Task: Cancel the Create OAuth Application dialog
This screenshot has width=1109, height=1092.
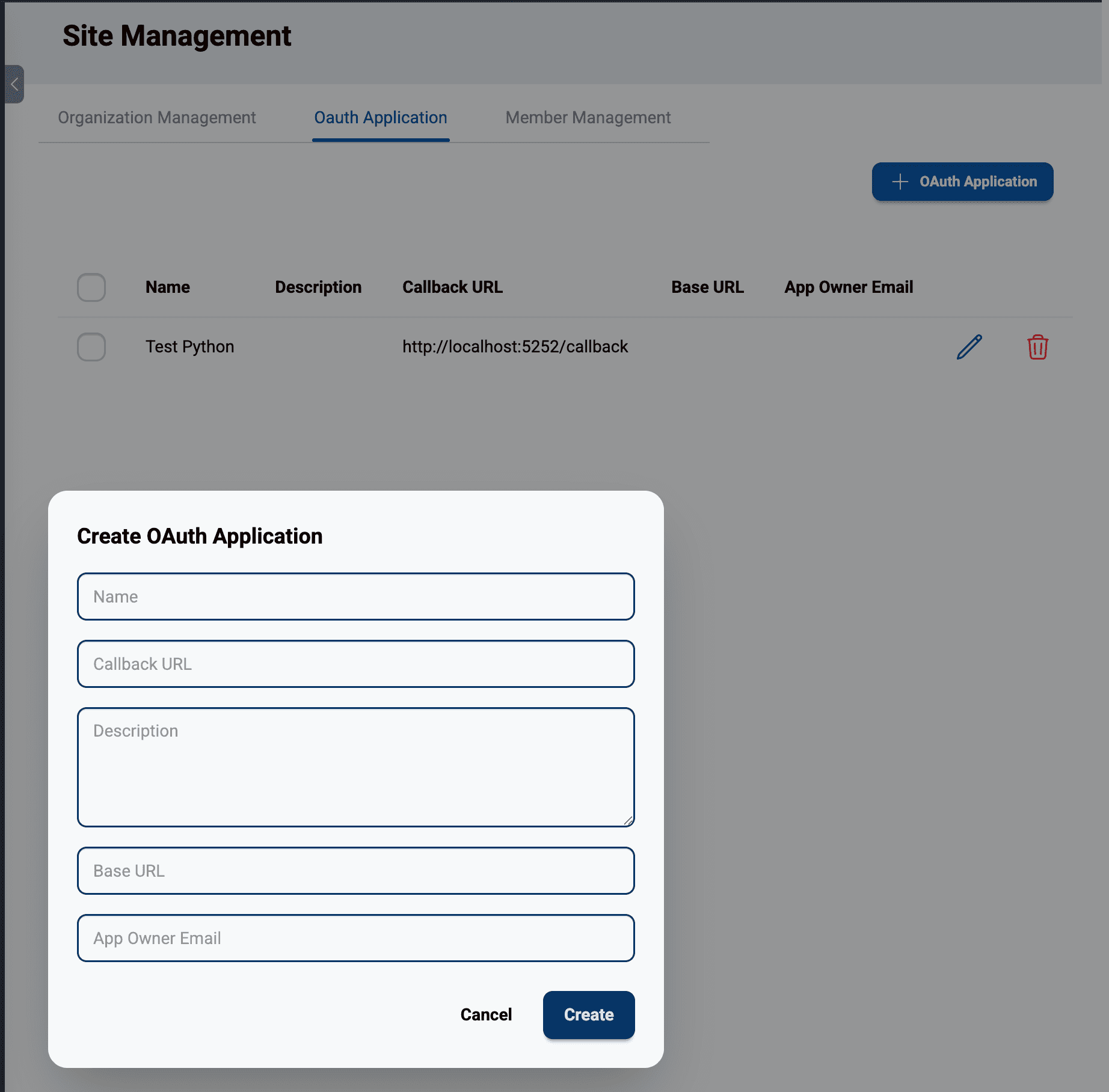Action: pyautogui.click(x=486, y=1014)
